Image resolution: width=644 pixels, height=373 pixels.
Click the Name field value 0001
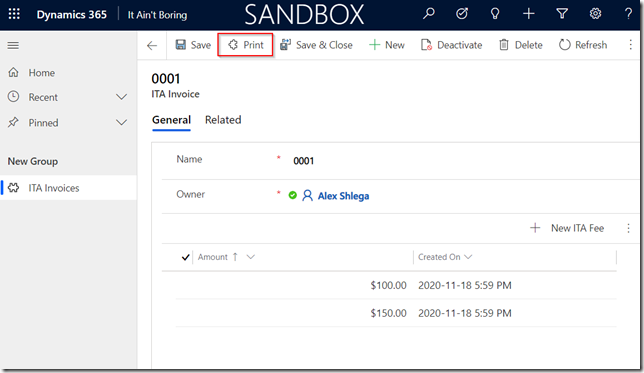pyautogui.click(x=304, y=161)
